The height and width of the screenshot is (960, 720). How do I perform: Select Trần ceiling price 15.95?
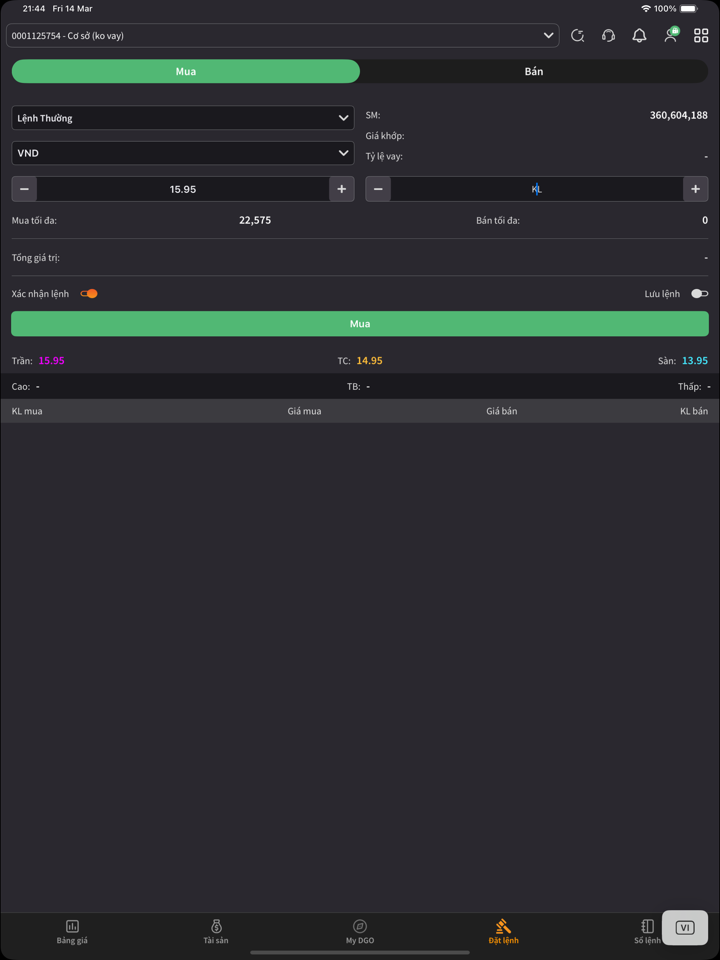point(51,361)
